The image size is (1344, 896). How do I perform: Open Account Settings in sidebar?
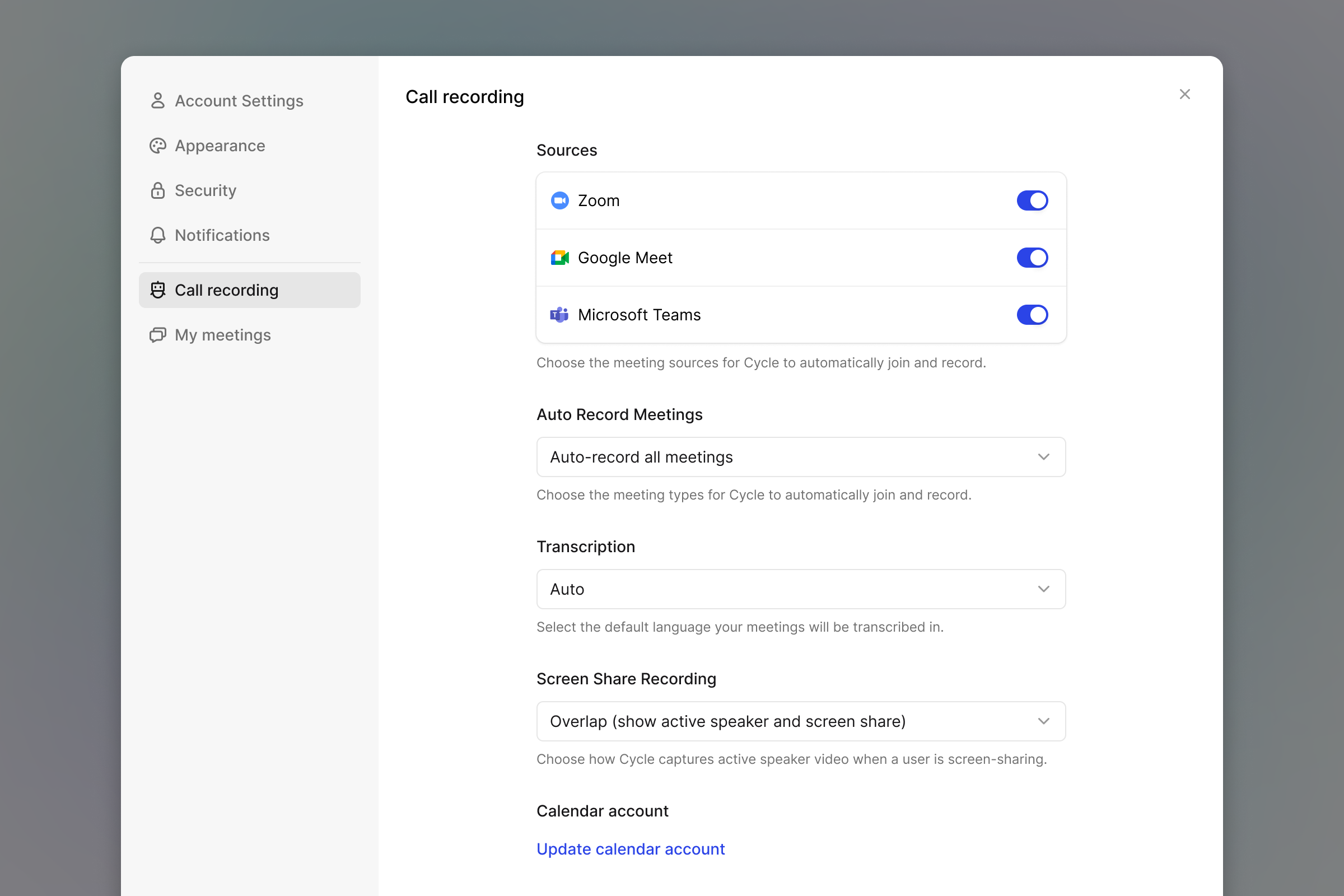coord(249,101)
